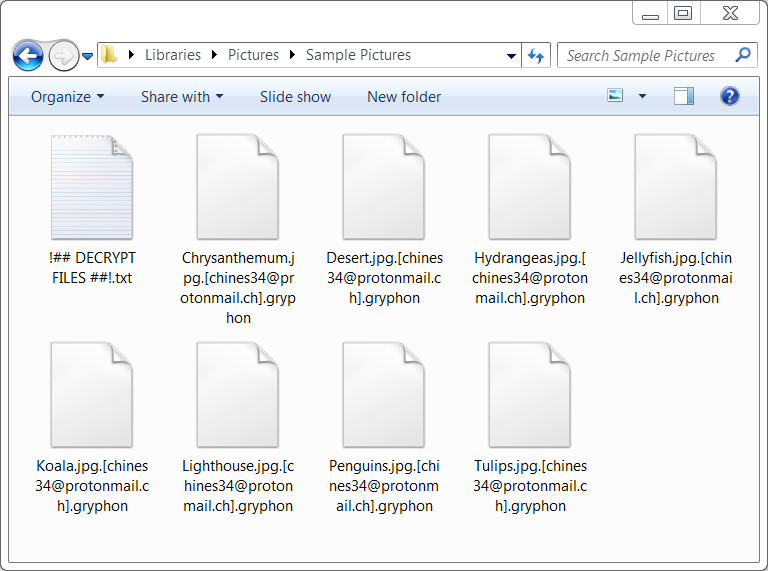The image size is (768, 571).
Task: Click the magnifier search icon
Action: (744, 54)
